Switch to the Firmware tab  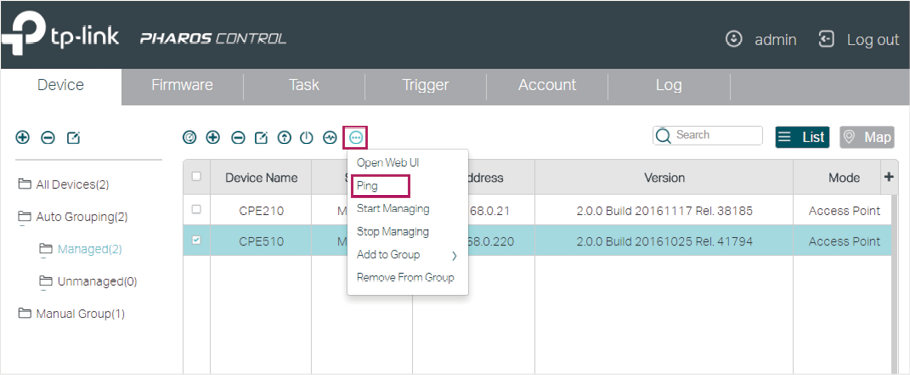coord(182,85)
